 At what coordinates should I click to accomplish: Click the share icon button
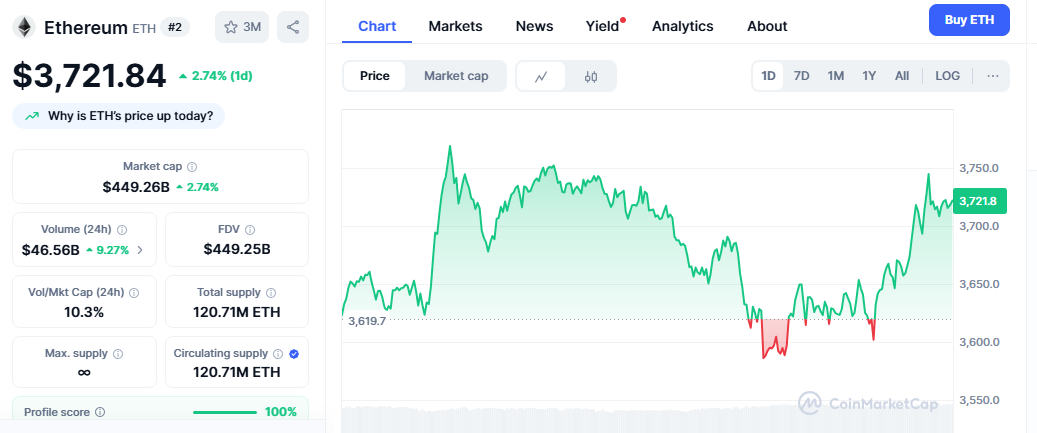293,27
